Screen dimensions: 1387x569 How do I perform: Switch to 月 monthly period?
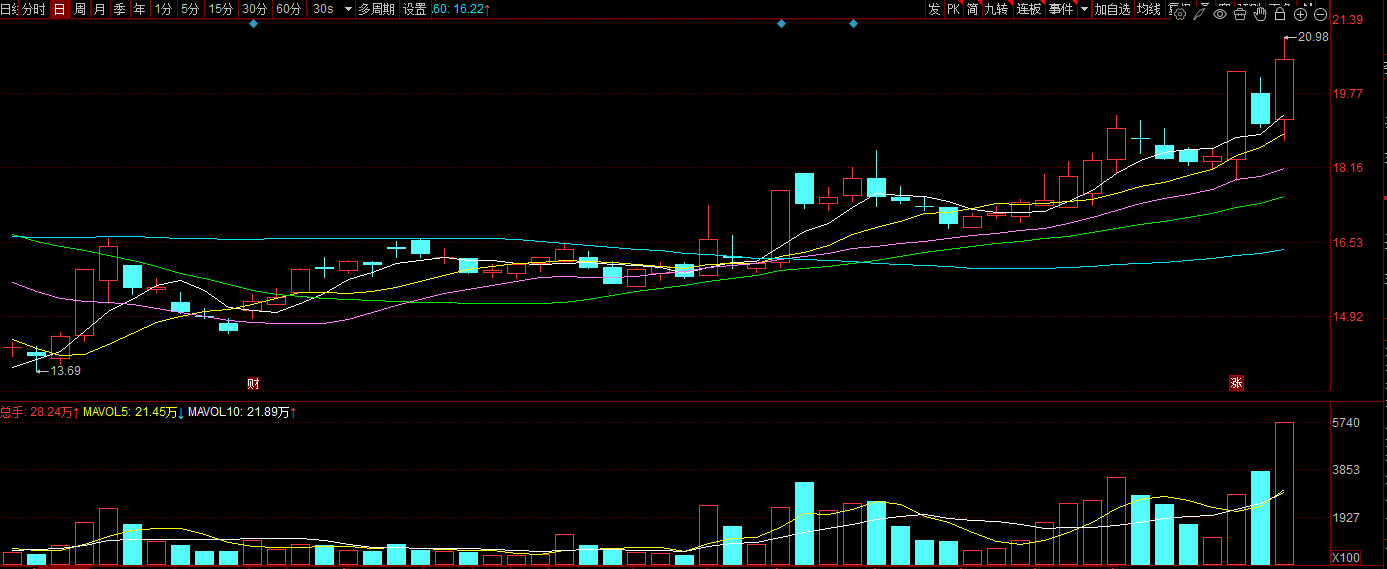[99, 9]
